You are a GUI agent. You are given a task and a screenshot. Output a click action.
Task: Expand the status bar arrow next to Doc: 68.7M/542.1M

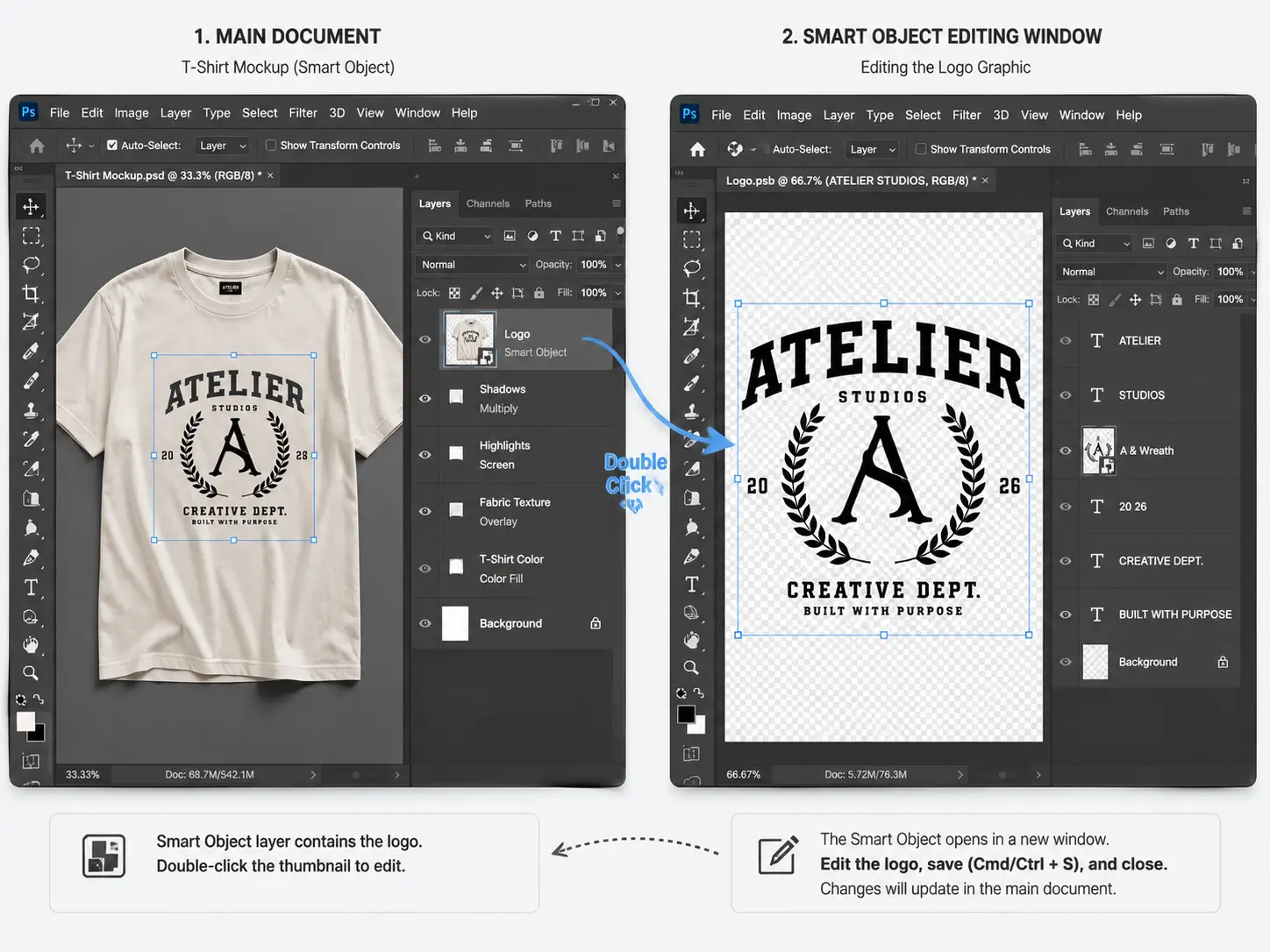click(313, 775)
